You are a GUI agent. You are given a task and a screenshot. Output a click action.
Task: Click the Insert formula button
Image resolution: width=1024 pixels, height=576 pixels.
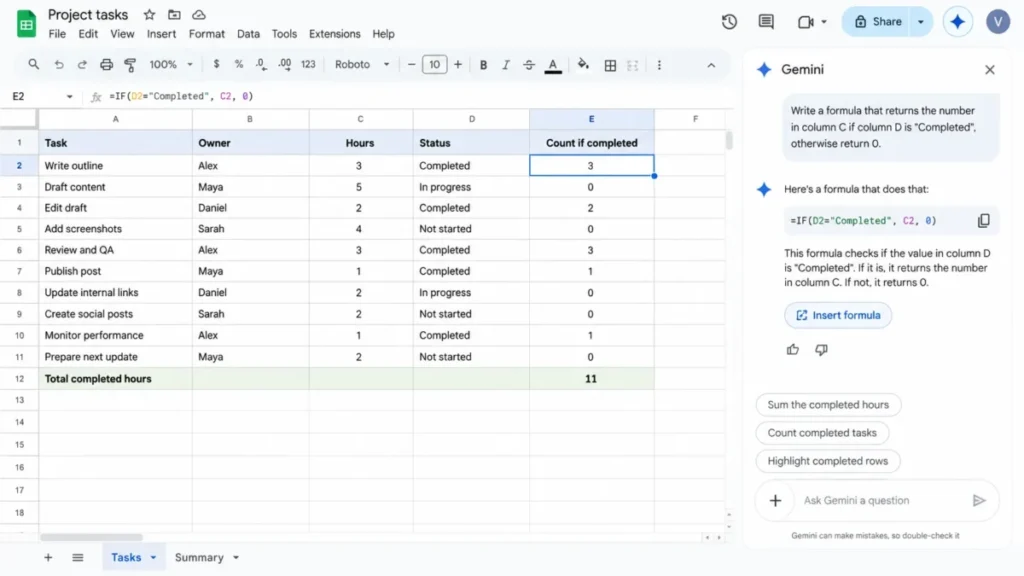click(x=838, y=315)
